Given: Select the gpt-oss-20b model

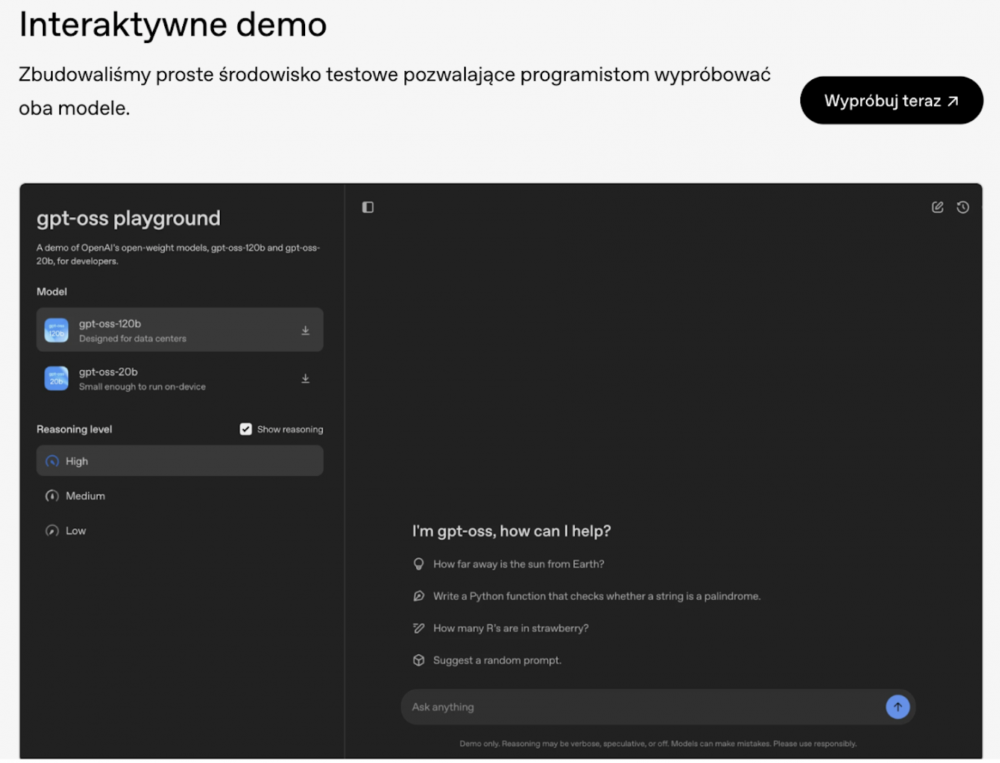Looking at the screenshot, I should point(180,378).
